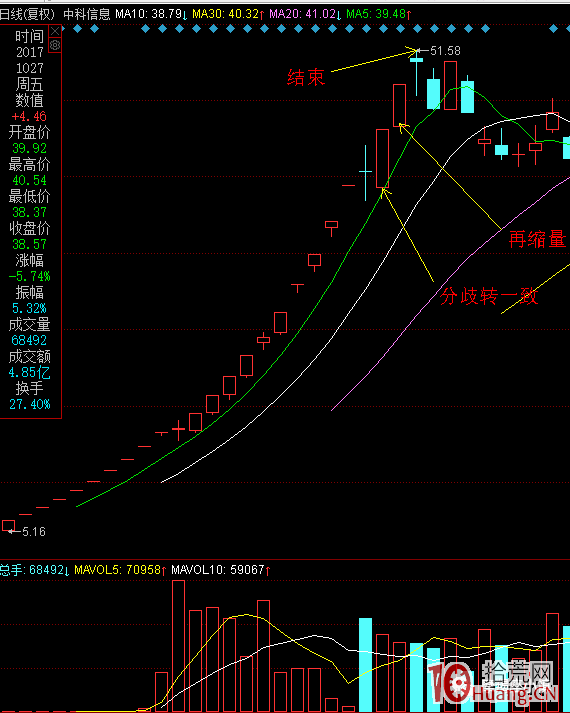Open the info panel gear settings
The width and height of the screenshot is (570, 713).
(55, 45)
